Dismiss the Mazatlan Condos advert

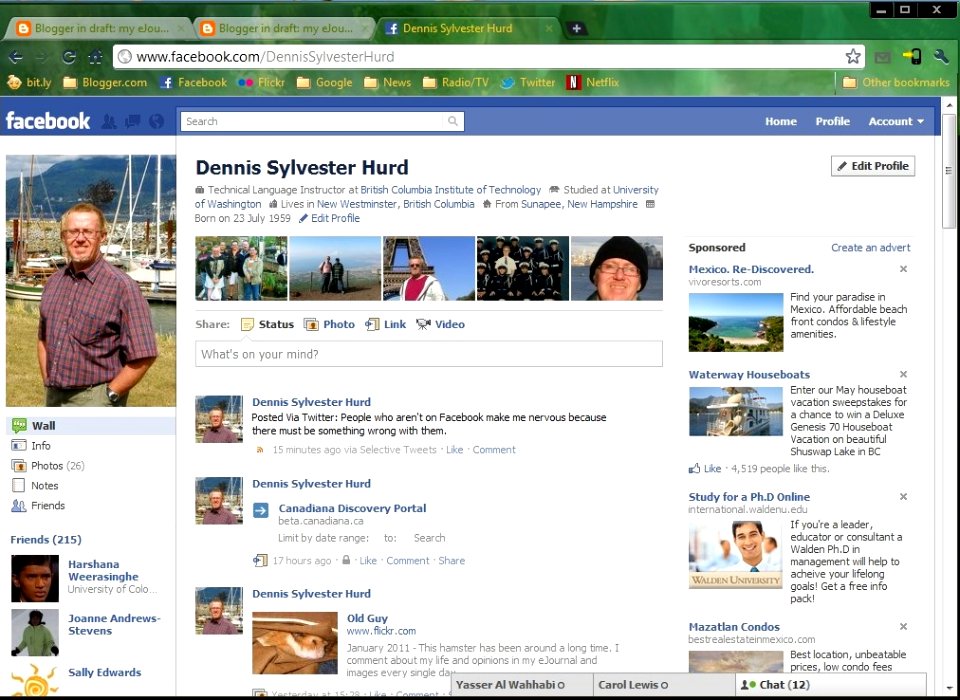click(x=903, y=627)
